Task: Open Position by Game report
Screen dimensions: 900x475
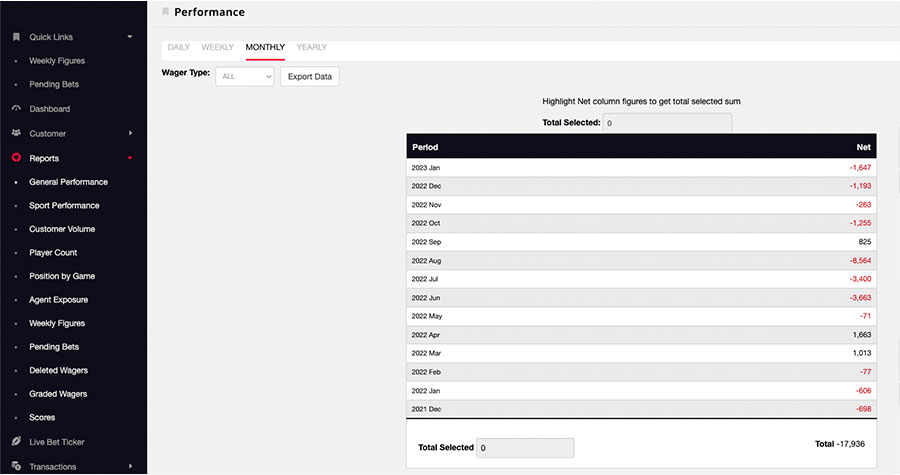Action: coord(62,276)
